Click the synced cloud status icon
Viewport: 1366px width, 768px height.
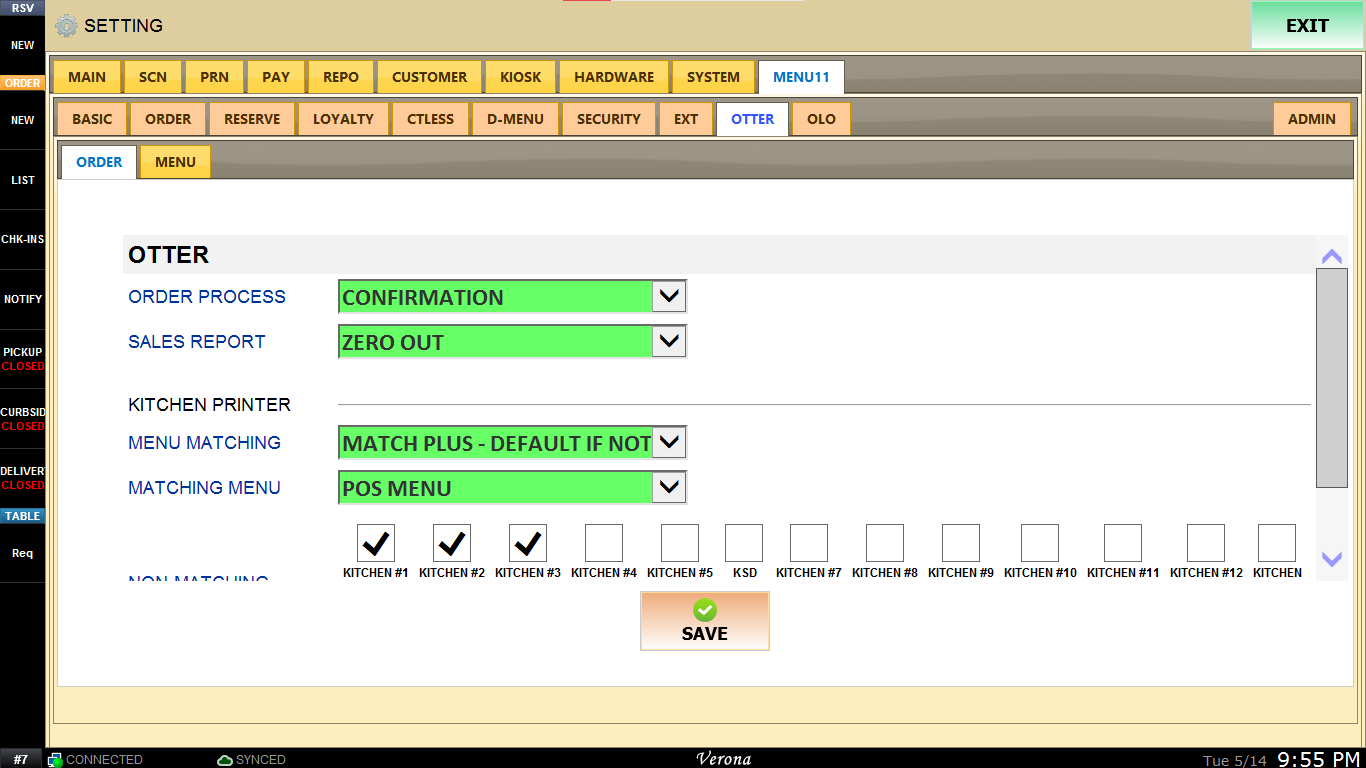tap(225, 760)
